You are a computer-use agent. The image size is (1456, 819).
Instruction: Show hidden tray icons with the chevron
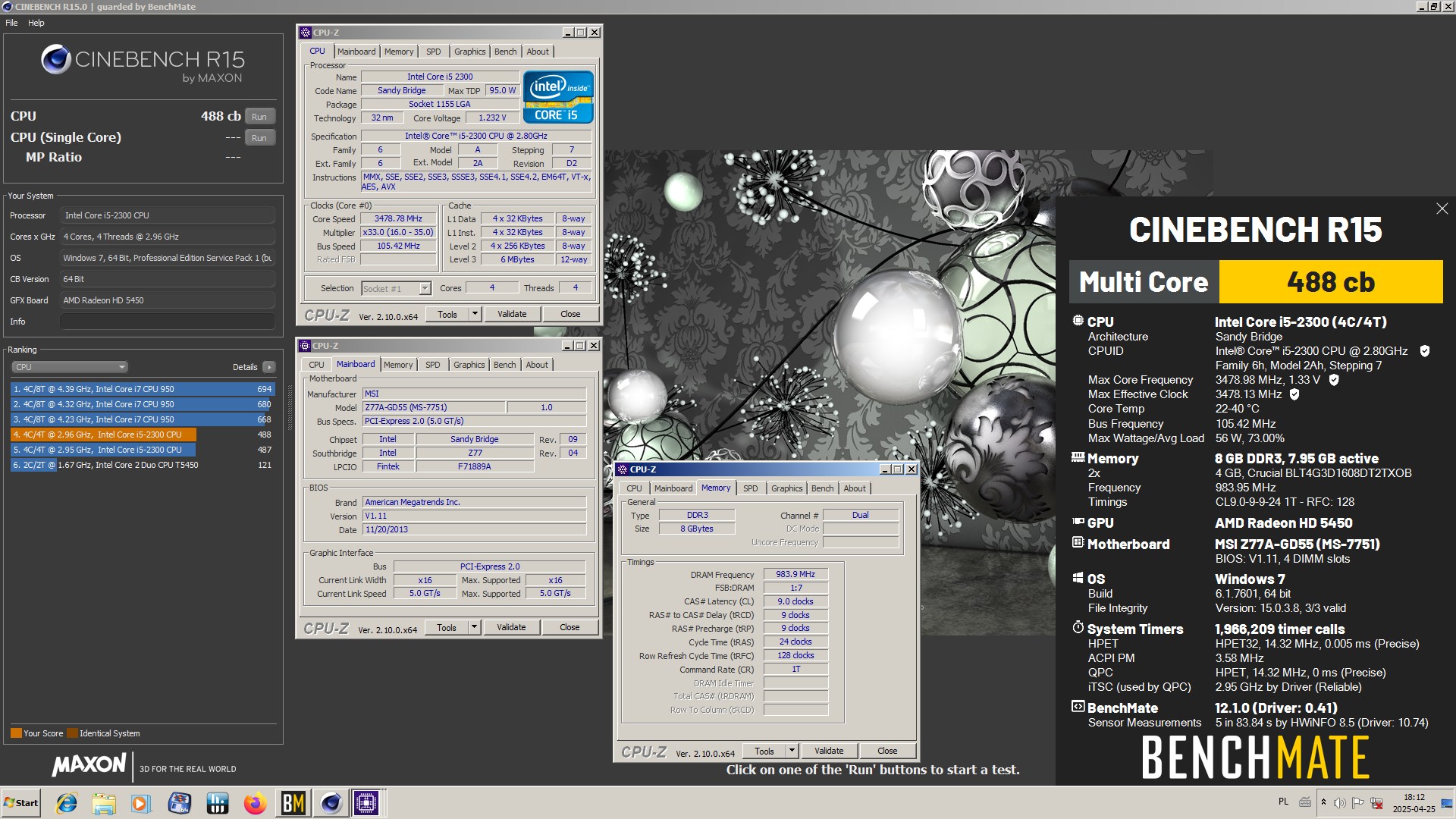point(1323,802)
